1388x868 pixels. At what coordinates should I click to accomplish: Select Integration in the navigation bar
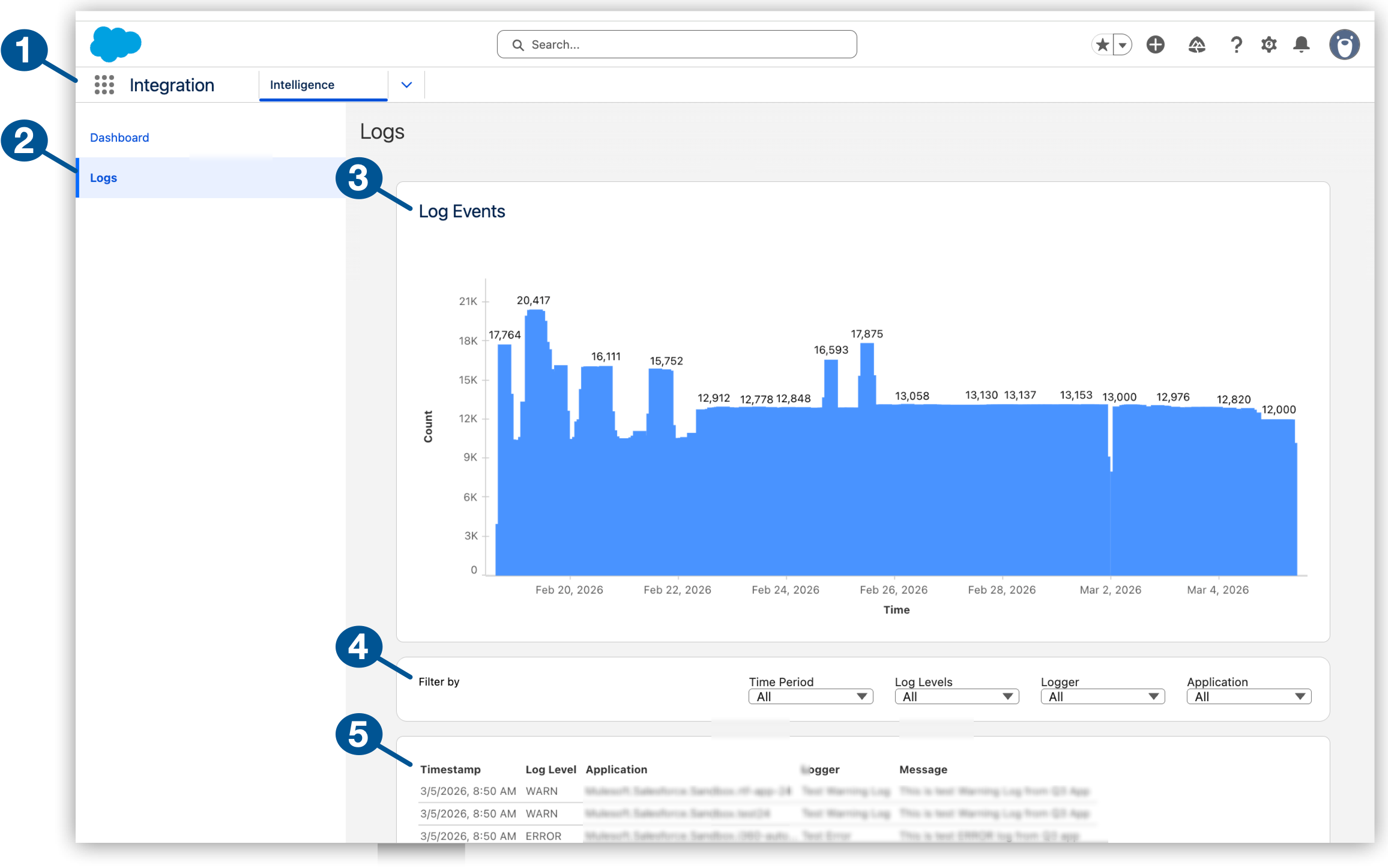coord(171,85)
